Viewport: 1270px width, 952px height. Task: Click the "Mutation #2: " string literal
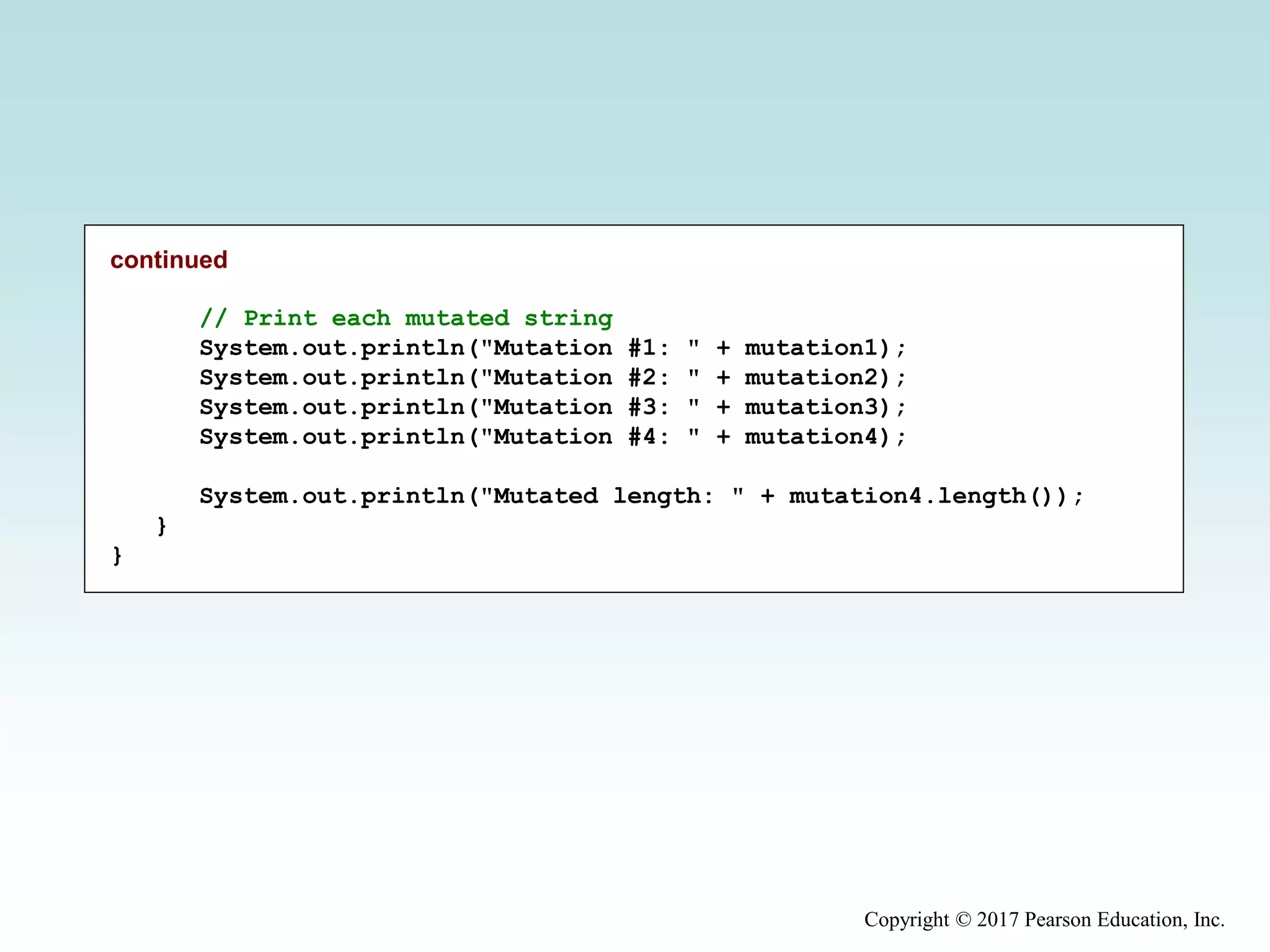coord(590,378)
